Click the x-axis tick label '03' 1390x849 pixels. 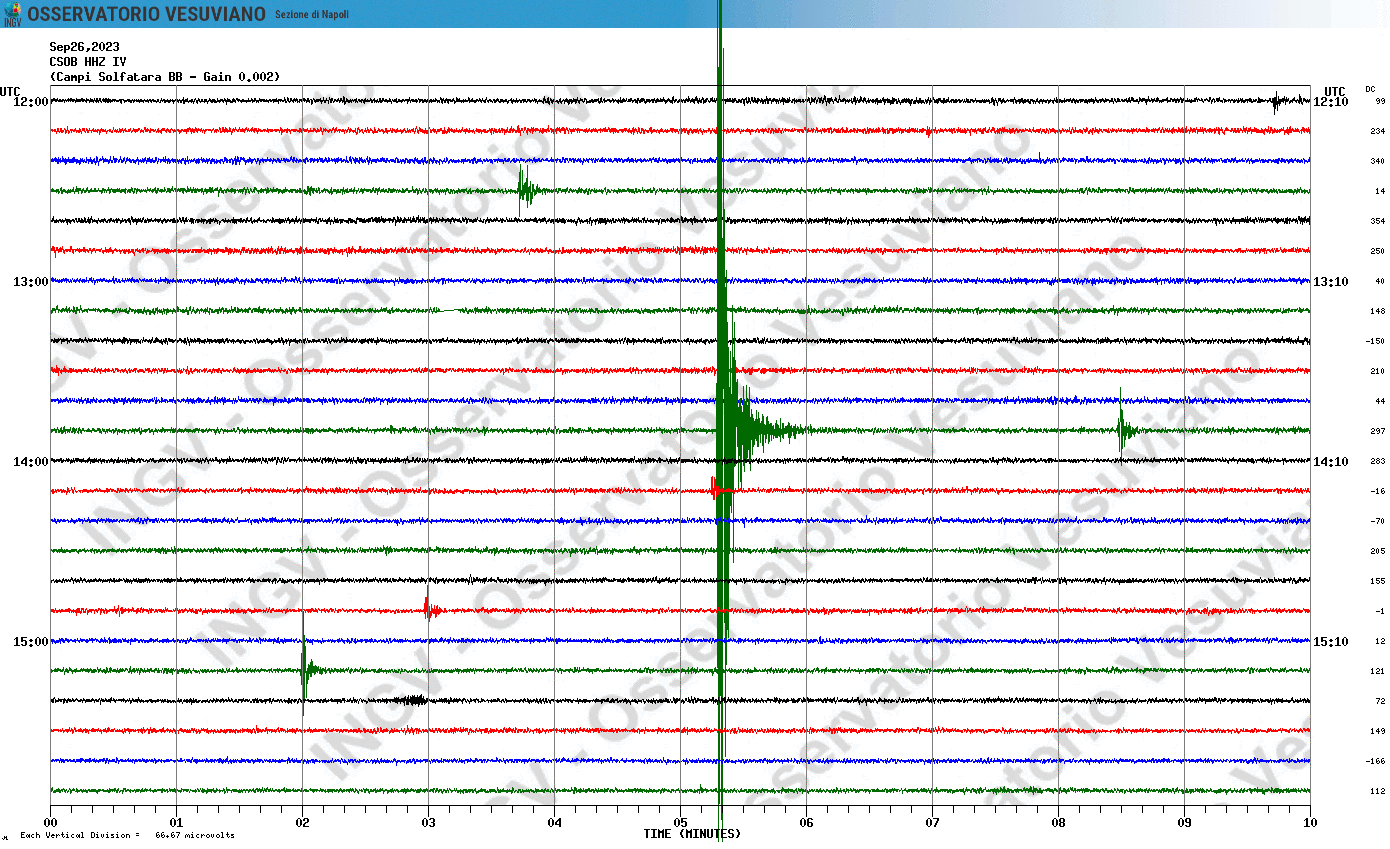(428, 823)
